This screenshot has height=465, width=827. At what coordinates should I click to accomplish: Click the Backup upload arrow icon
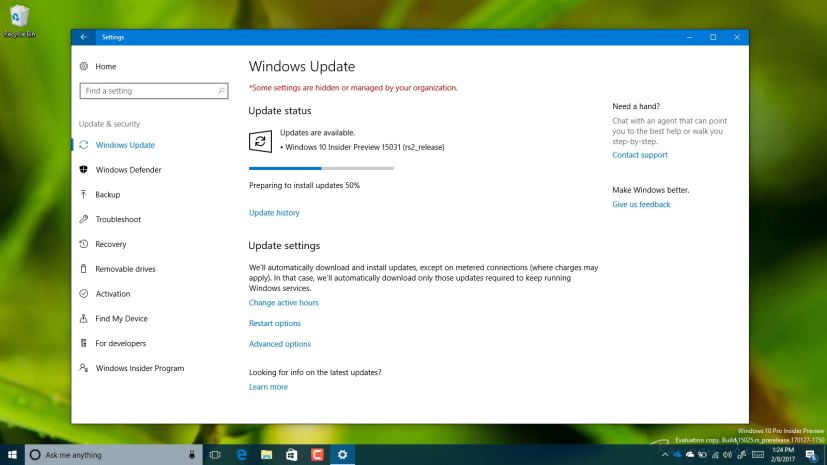(83, 194)
